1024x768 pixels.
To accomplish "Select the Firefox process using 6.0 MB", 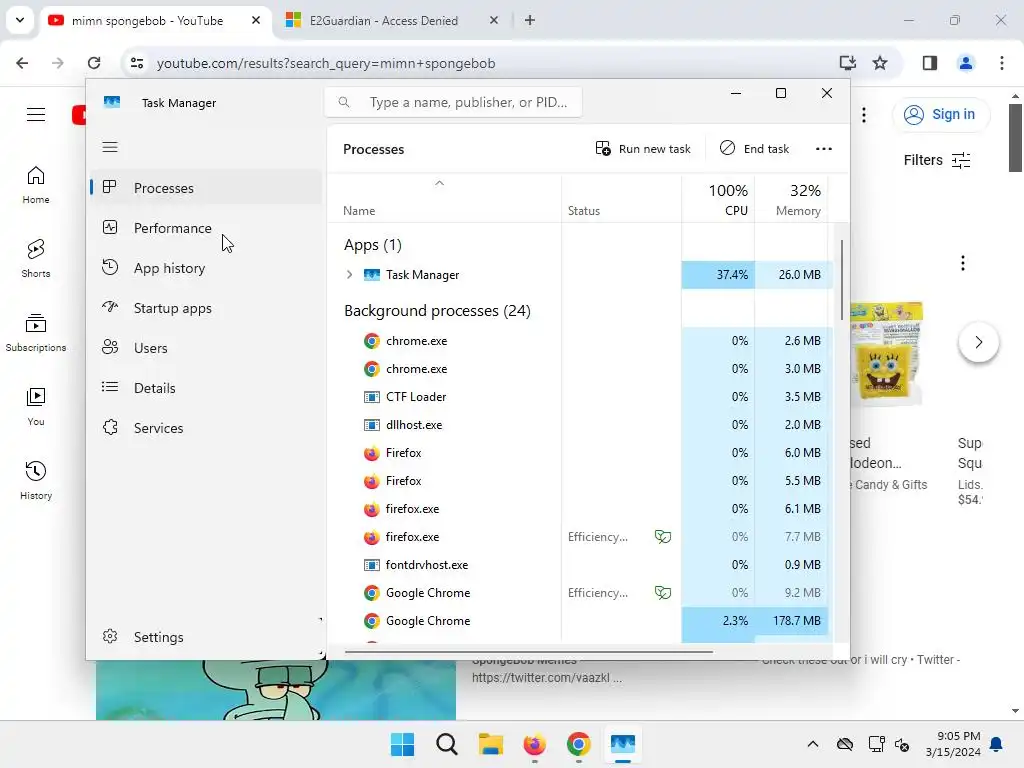I will click(580, 453).
